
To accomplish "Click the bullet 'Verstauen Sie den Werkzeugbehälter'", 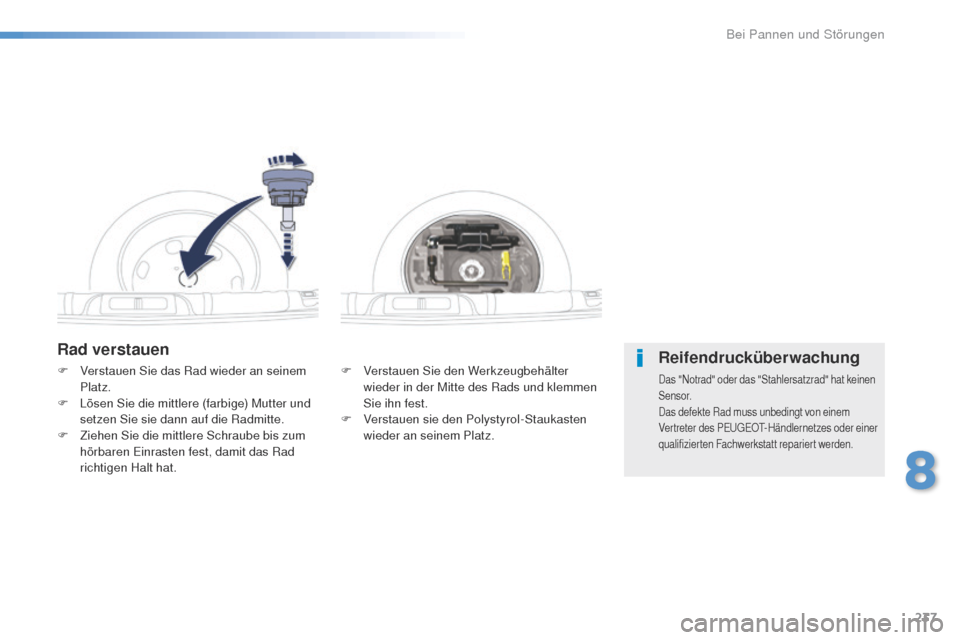I will point(470,386).
